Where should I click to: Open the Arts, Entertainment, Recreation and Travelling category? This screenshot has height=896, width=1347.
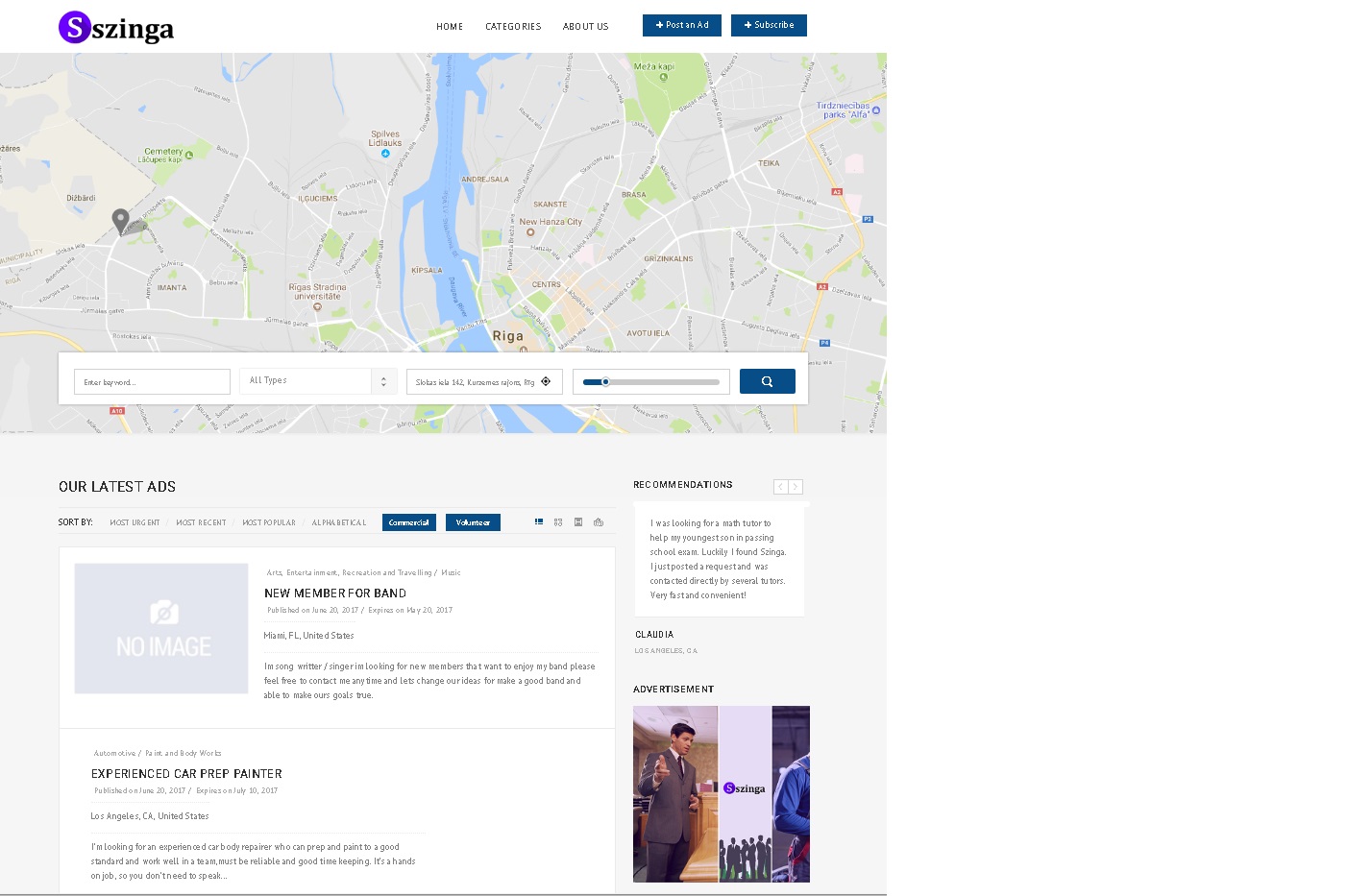349,572
